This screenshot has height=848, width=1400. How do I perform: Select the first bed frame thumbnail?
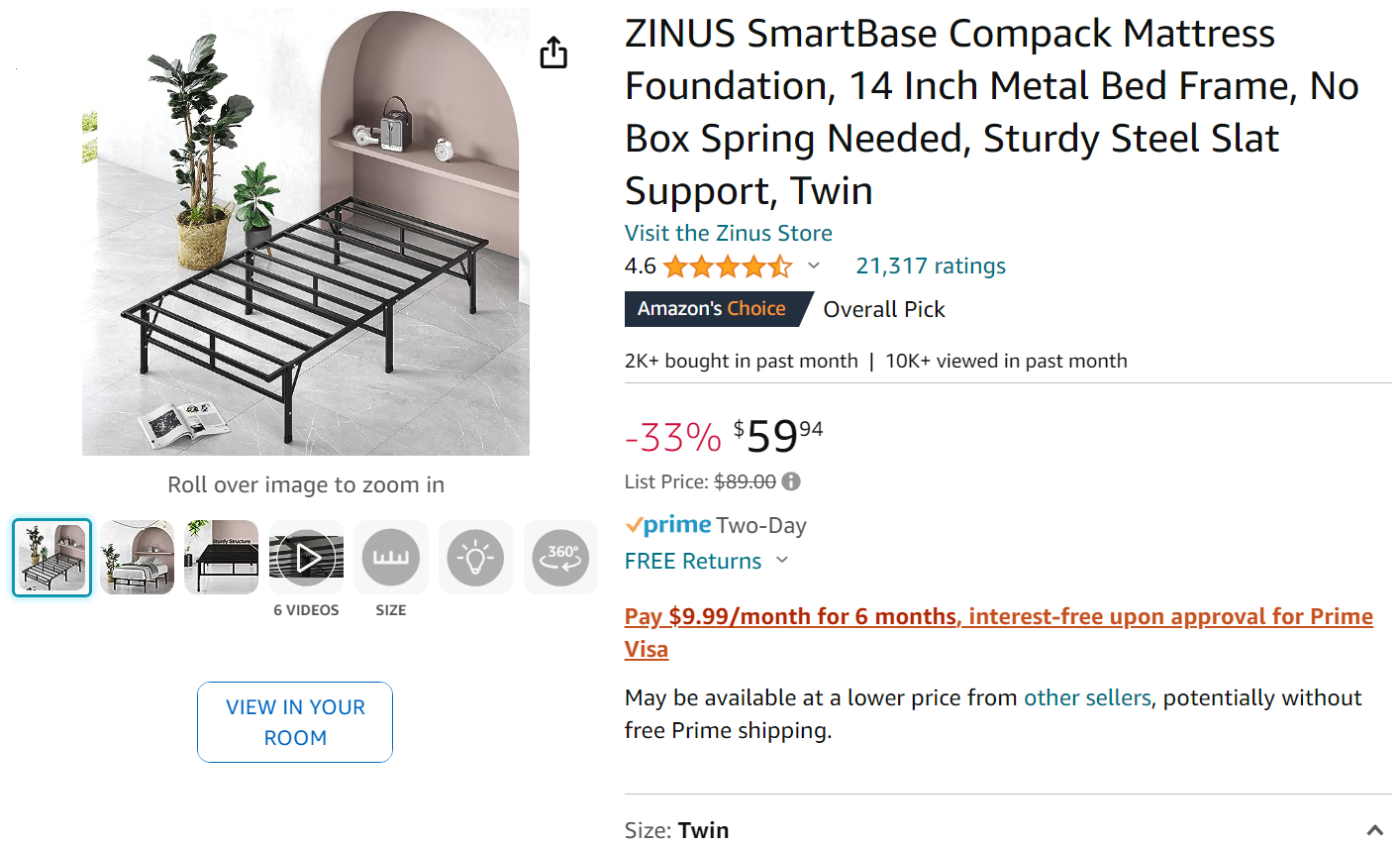(x=52, y=558)
